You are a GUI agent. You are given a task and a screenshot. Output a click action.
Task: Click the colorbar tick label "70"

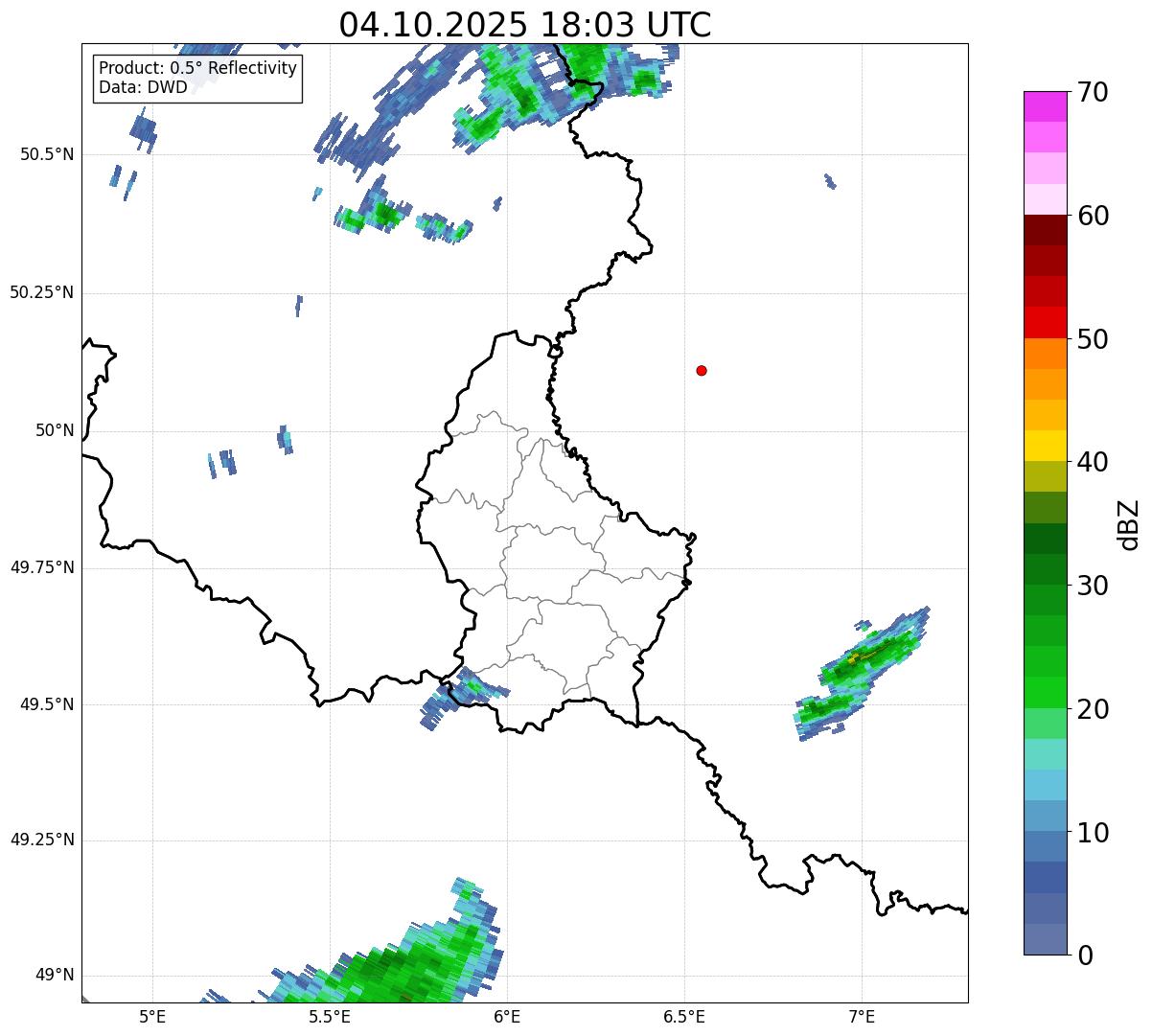coord(1093,92)
